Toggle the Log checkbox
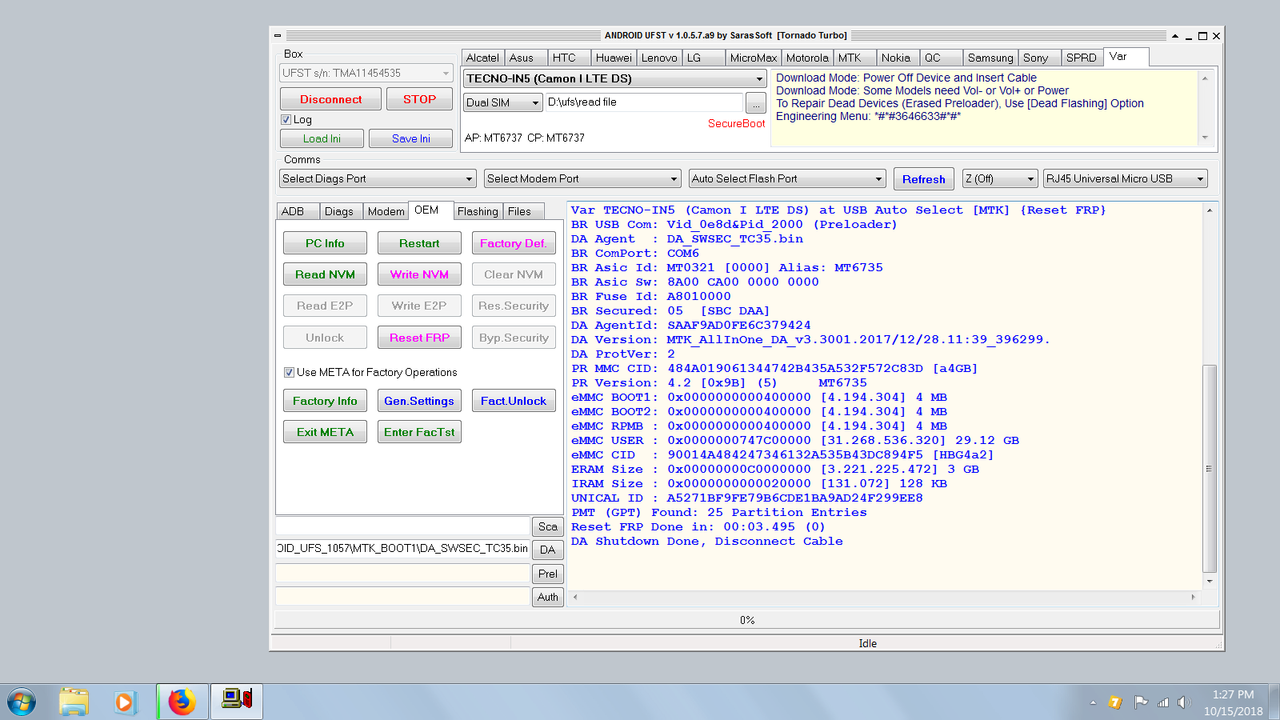Screen dimensions: 1280x720 pyautogui.click(x=286, y=120)
